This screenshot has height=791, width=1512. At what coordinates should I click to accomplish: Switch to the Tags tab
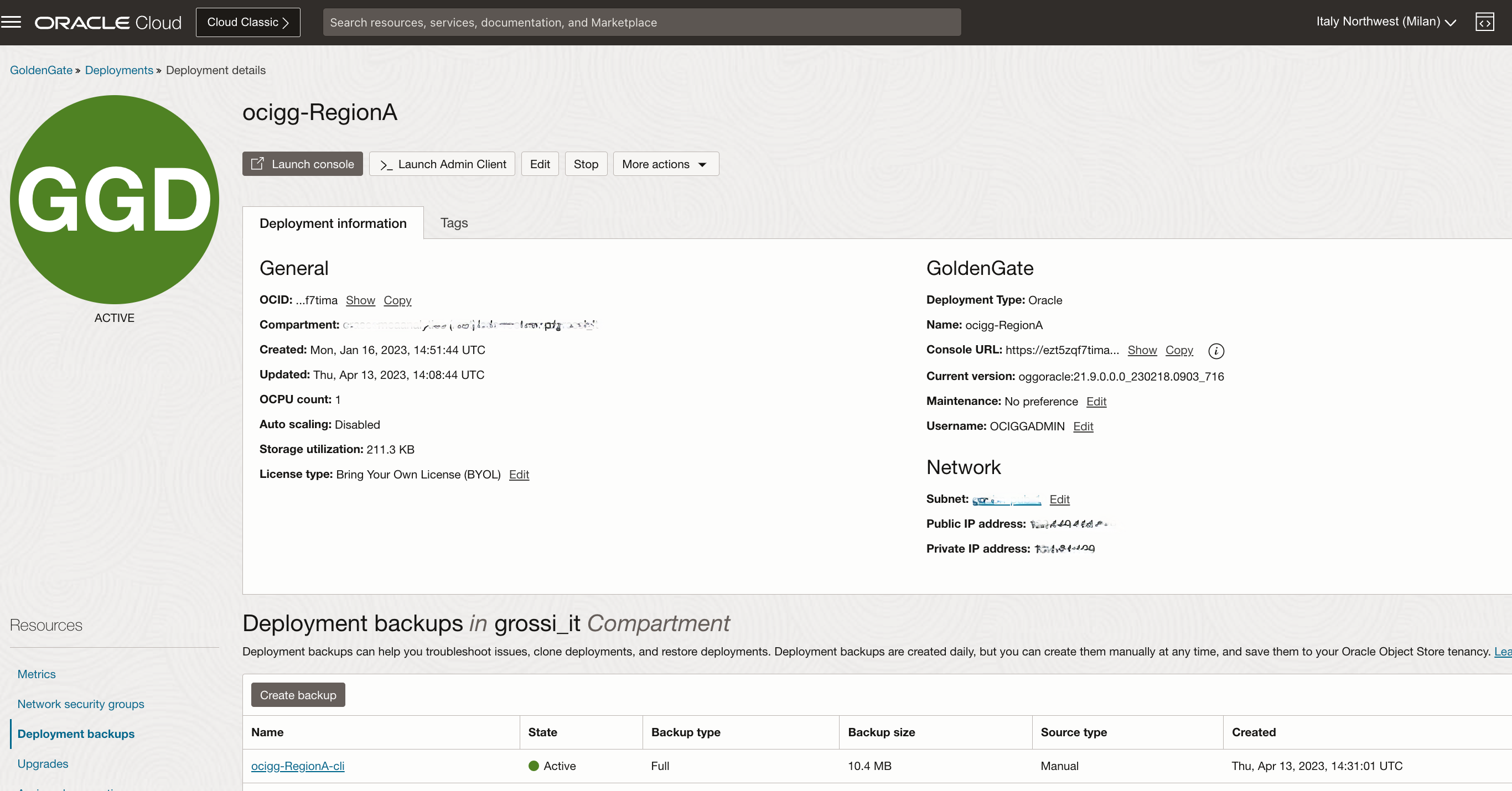(454, 223)
